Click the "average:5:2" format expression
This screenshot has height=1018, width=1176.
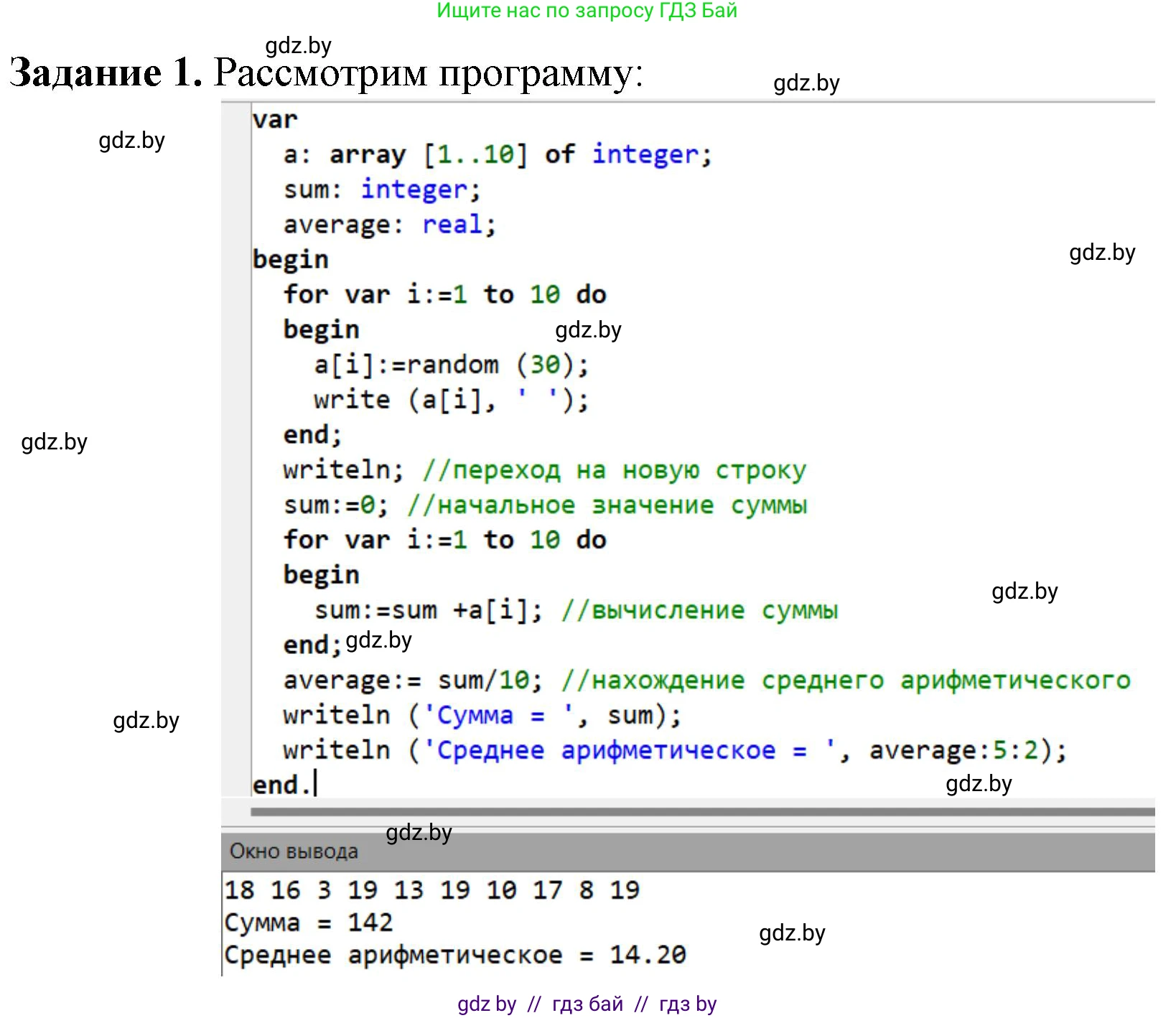(953, 750)
